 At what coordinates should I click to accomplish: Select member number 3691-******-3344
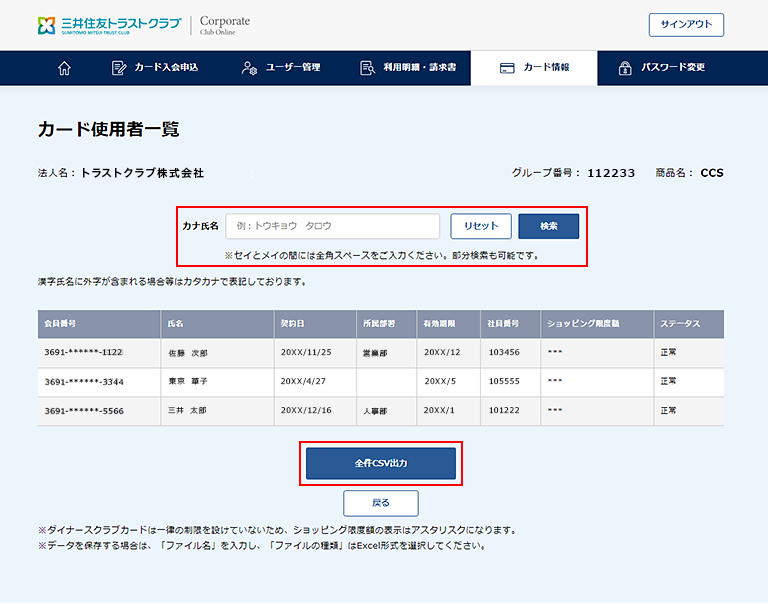84,382
